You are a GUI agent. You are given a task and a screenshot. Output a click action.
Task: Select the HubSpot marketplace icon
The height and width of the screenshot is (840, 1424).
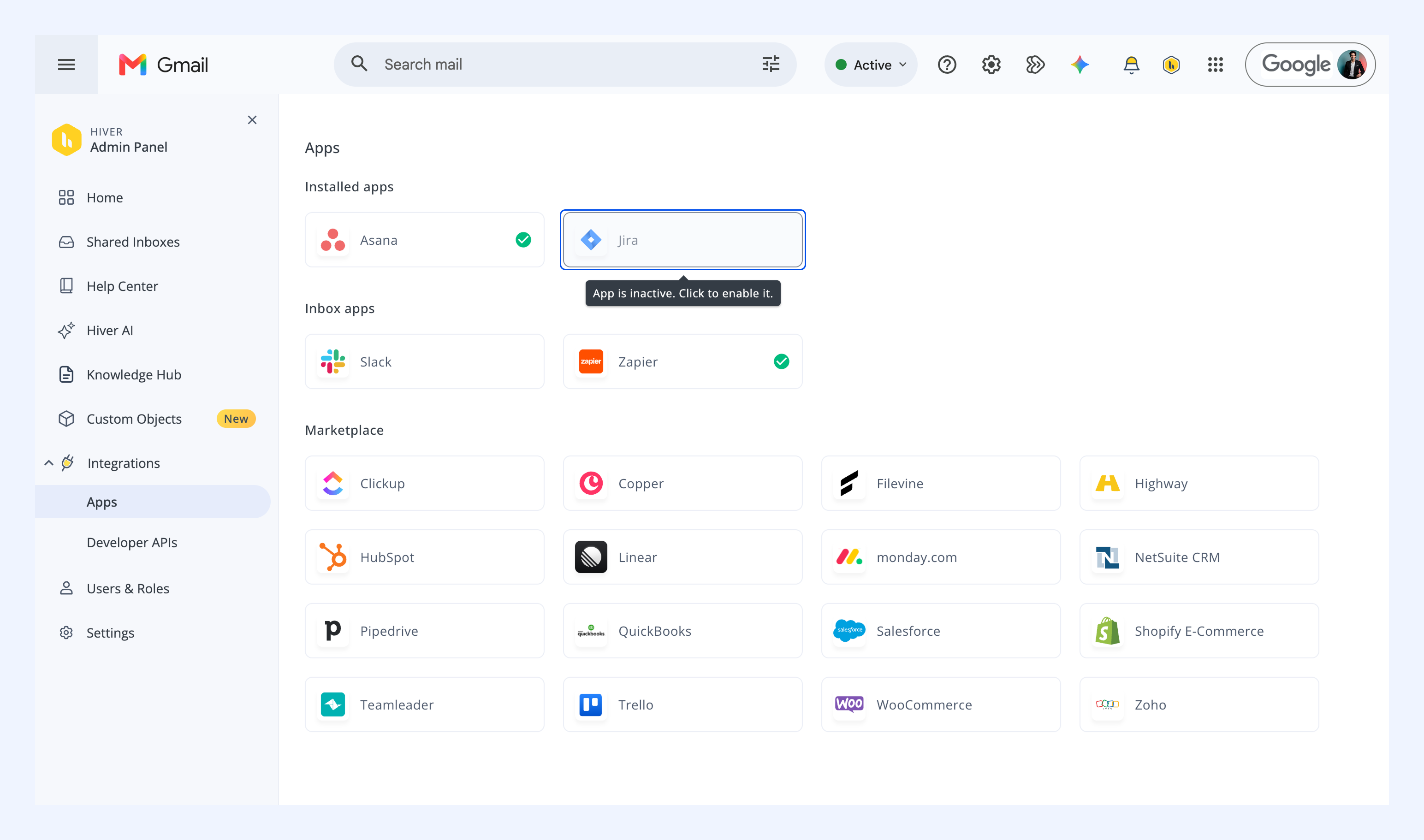coord(333,557)
